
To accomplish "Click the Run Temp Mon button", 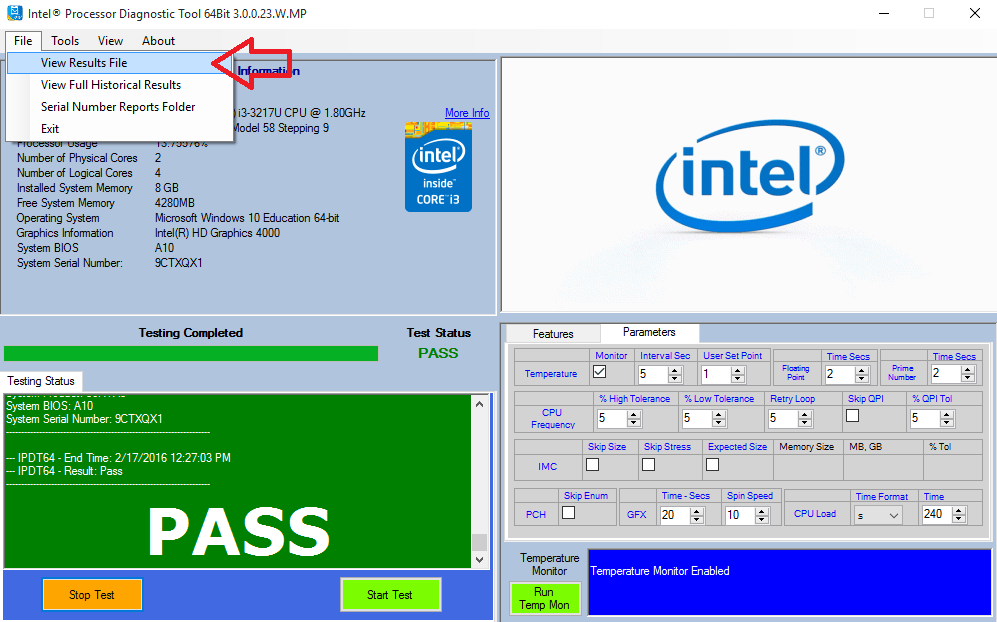I will (x=544, y=598).
